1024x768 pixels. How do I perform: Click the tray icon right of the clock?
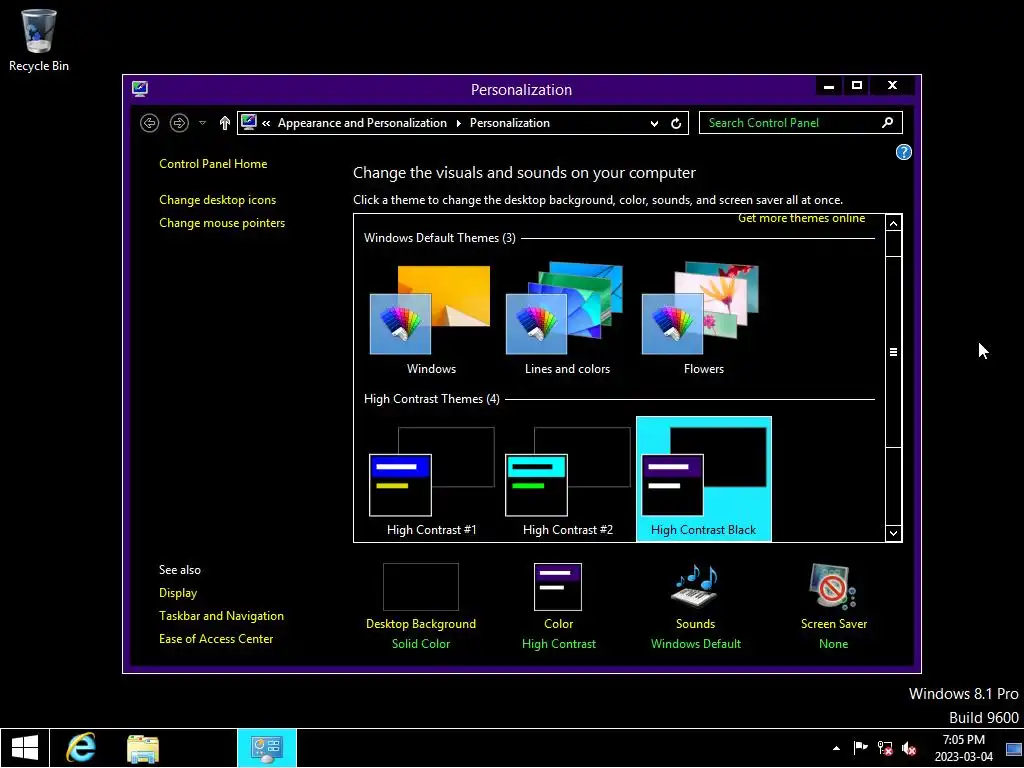coord(1014,749)
